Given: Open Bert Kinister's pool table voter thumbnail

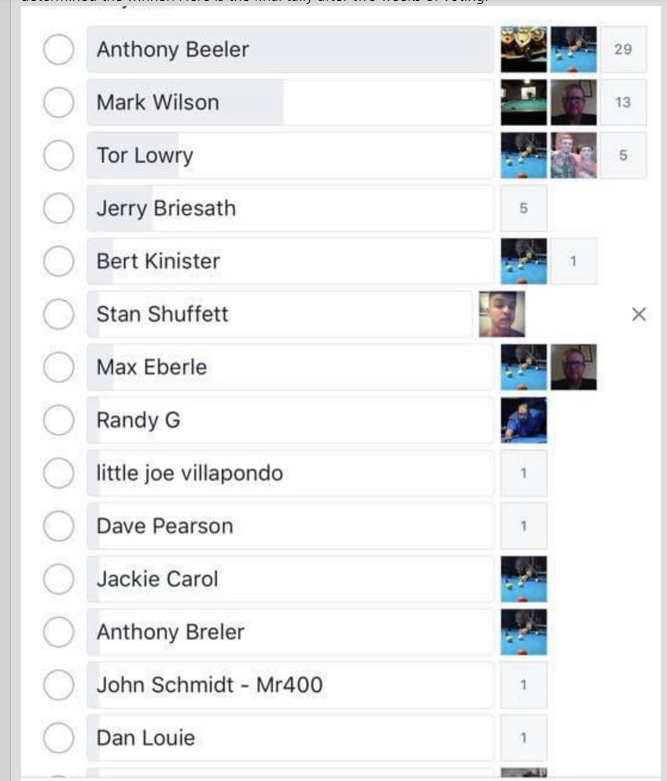Looking at the screenshot, I should [x=523, y=261].
